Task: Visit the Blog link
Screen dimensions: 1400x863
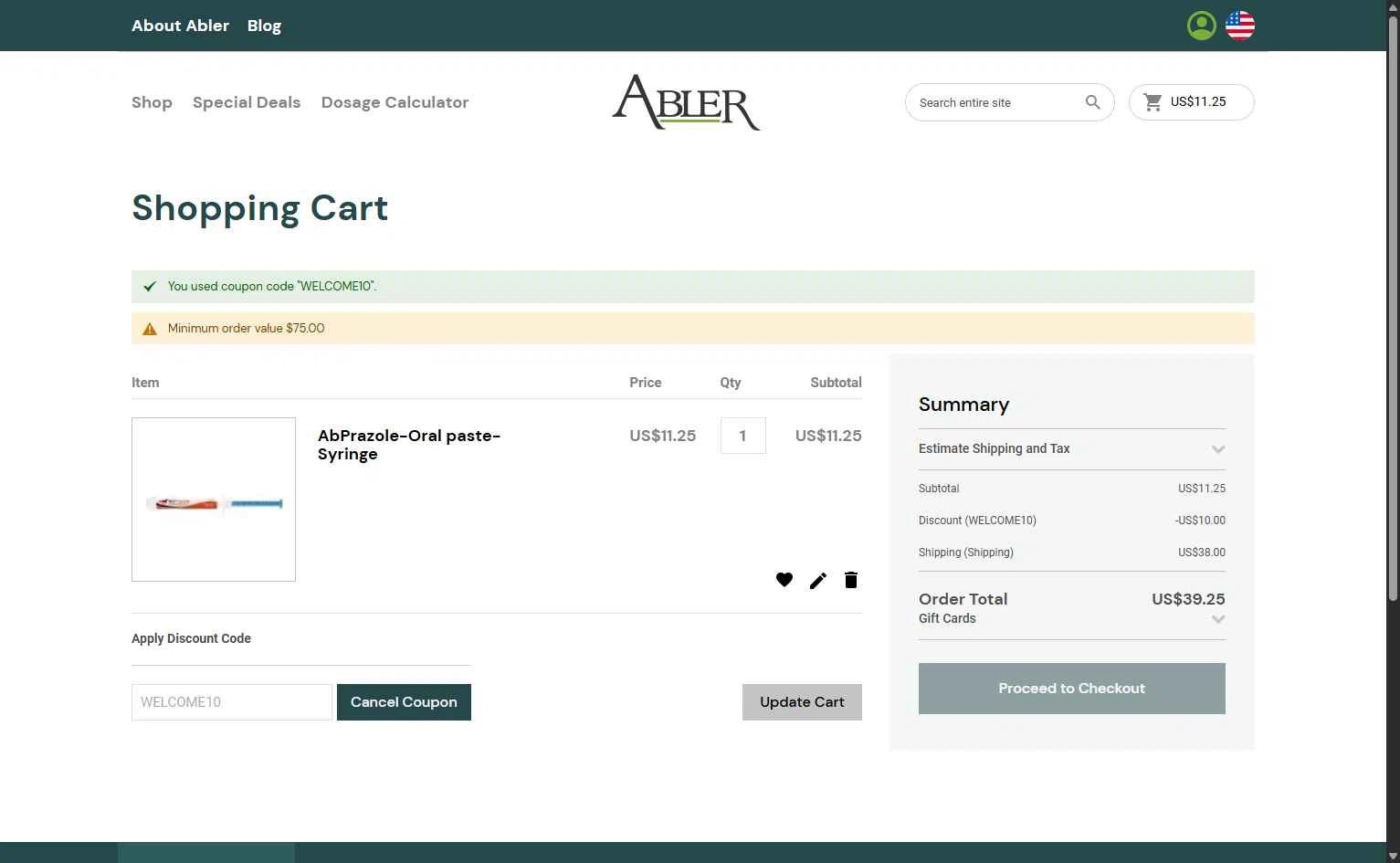Action: pyautogui.click(x=264, y=26)
